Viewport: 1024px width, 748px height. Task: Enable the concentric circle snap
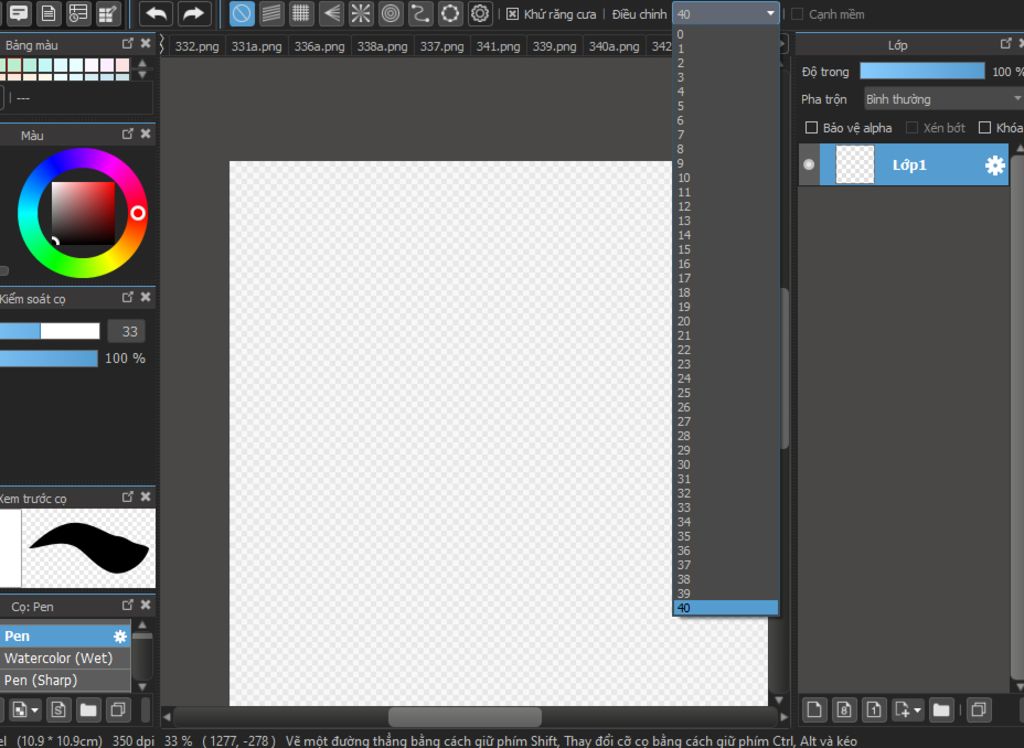coord(391,14)
